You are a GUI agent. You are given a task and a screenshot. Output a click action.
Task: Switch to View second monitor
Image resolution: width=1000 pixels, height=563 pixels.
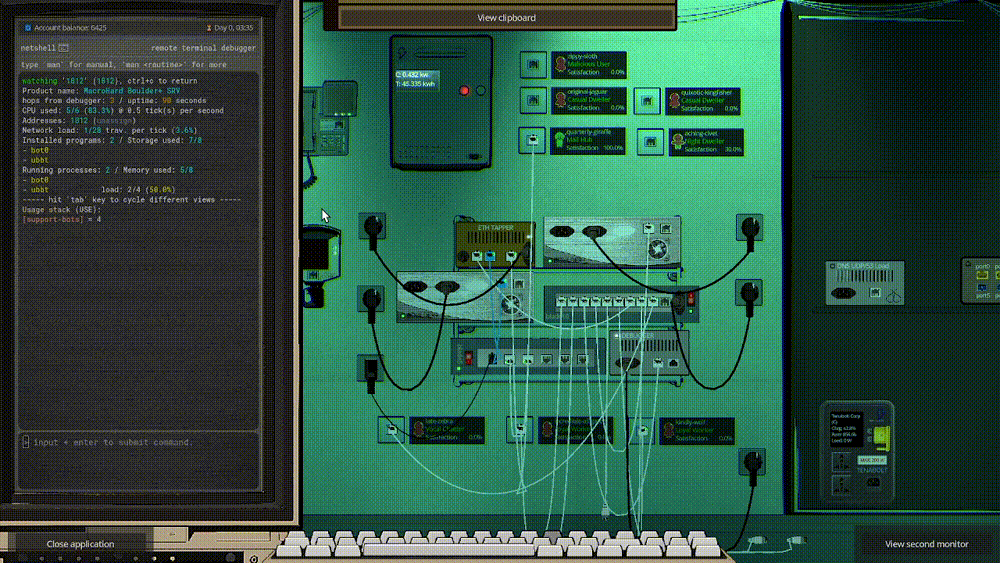(926, 544)
